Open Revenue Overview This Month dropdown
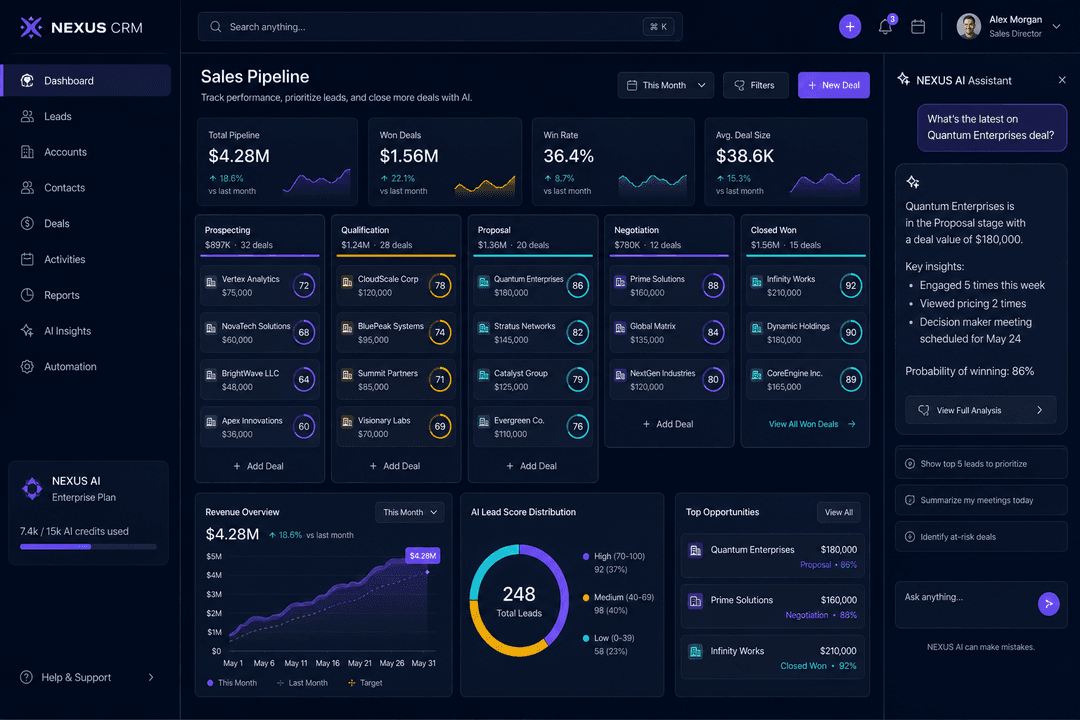Viewport: 1080px width, 720px height. click(410, 513)
